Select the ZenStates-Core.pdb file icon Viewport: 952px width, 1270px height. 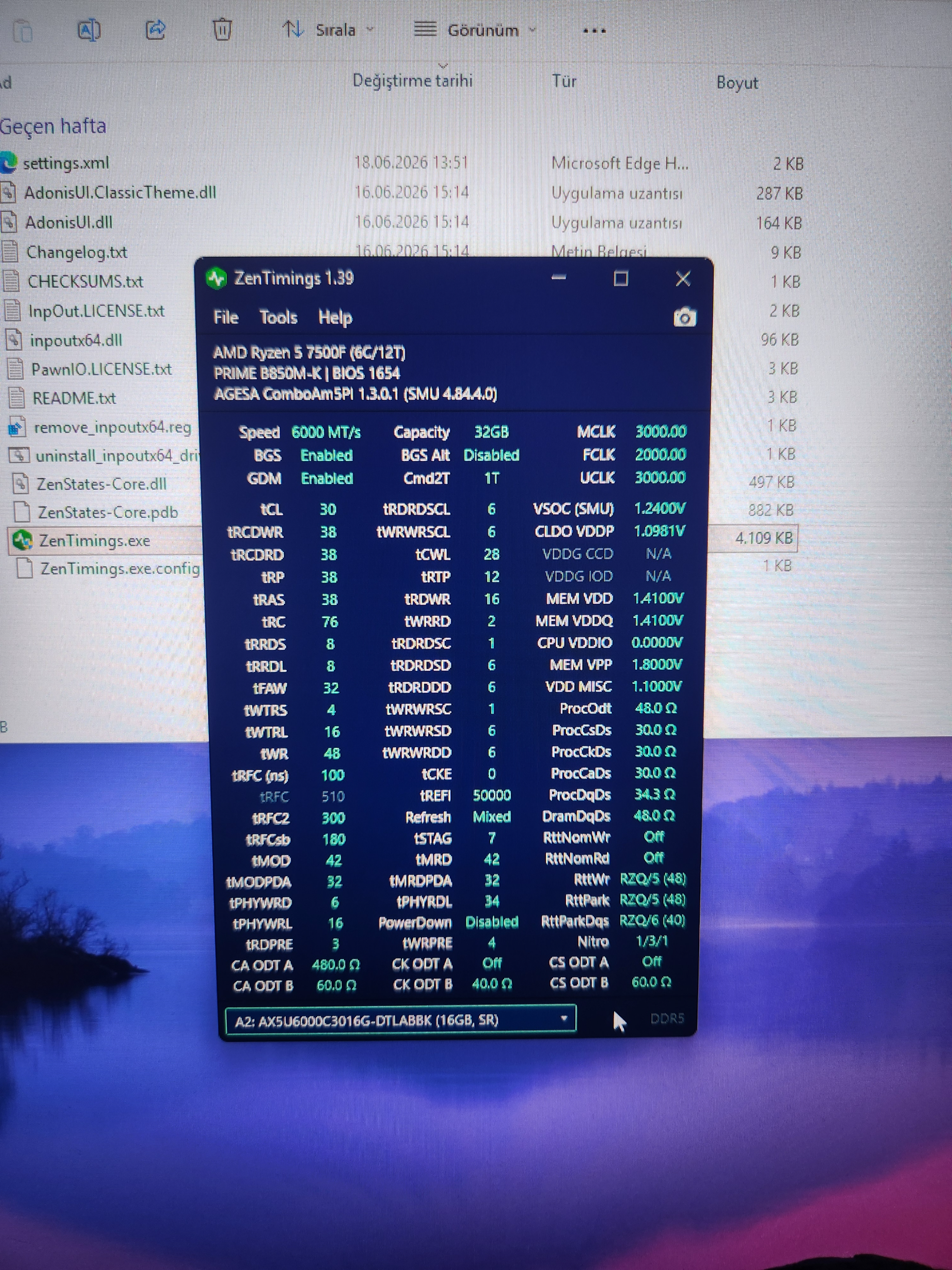(x=22, y=512)
